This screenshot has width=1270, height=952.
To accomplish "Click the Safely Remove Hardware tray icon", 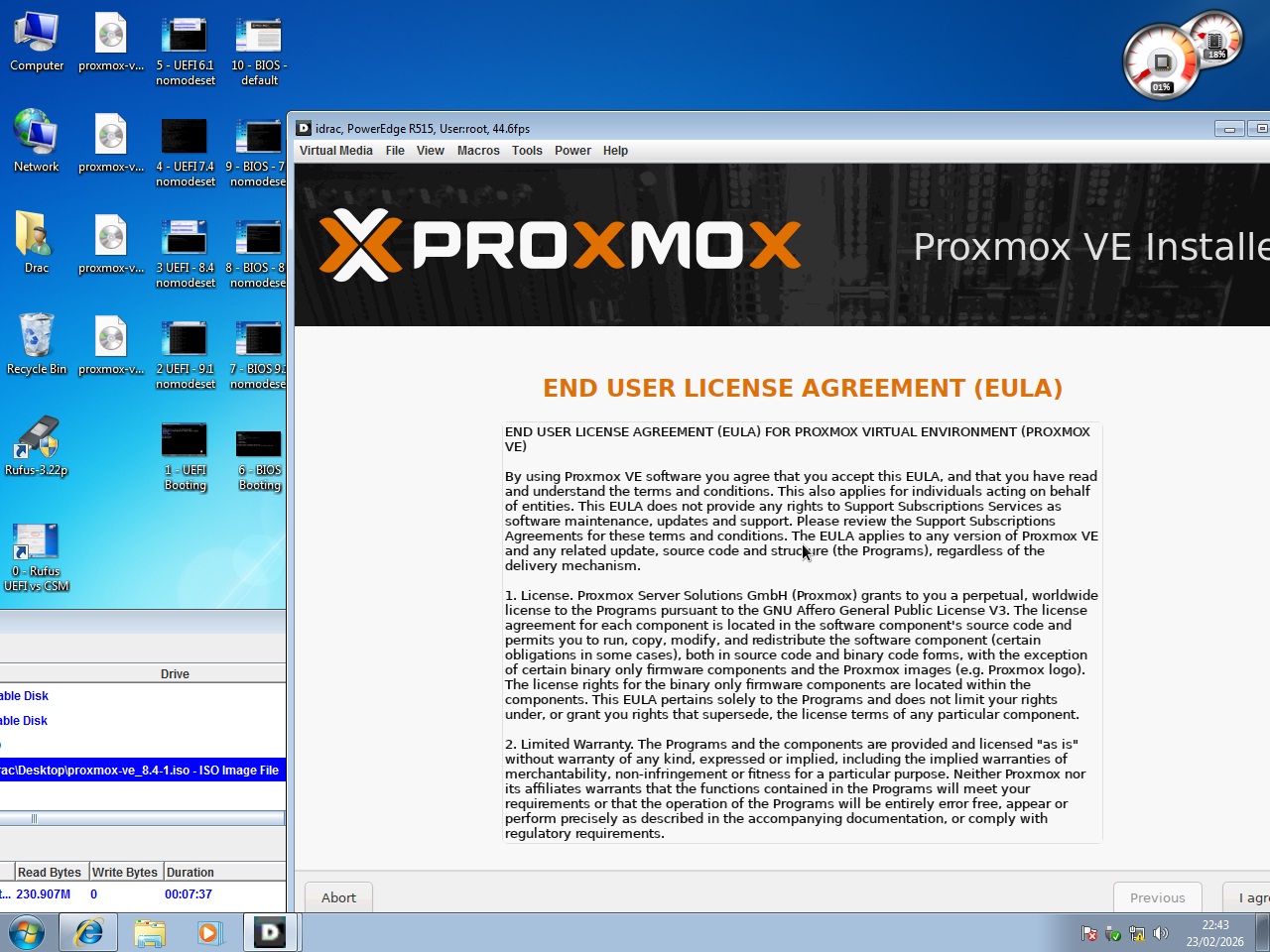I will [1113, 933].
